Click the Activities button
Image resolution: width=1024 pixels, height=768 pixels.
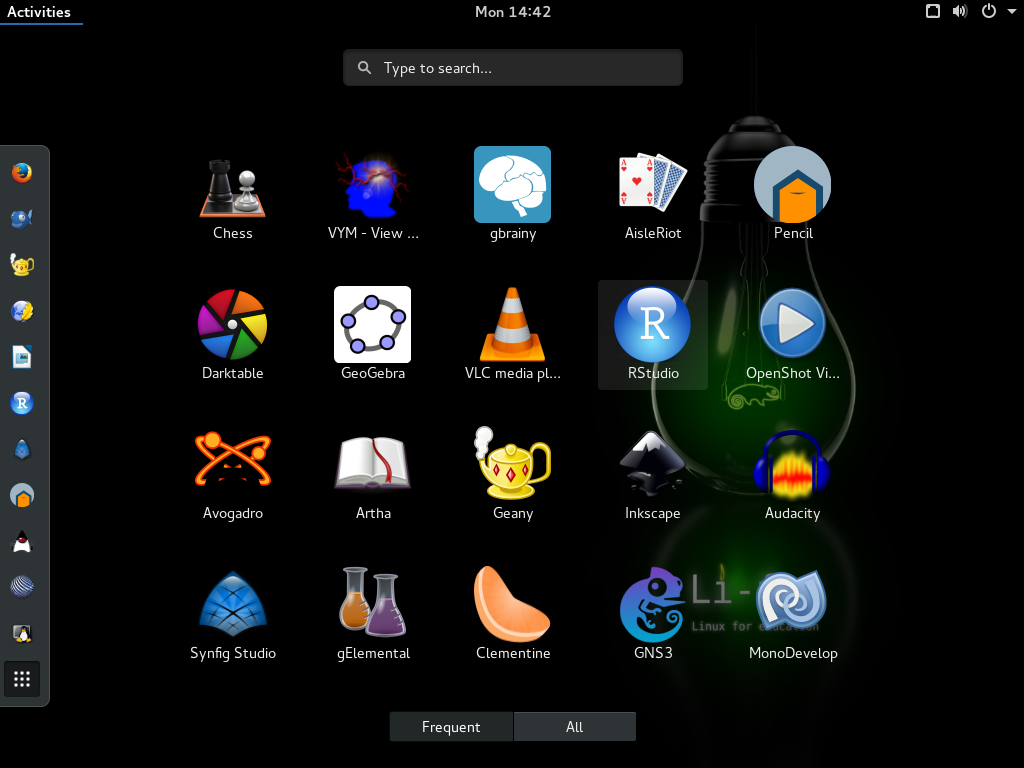39,12
